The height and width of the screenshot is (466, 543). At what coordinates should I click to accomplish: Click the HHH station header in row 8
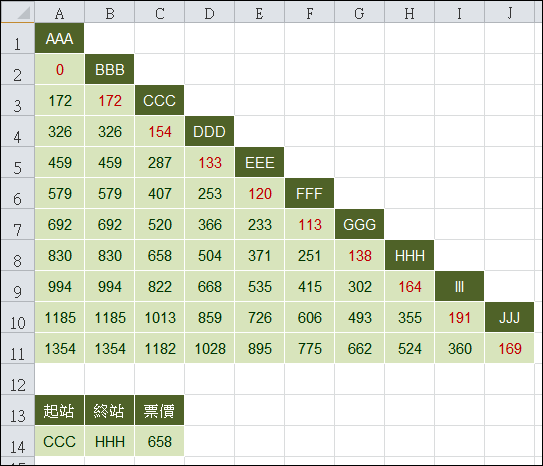click(x=409, y=255)
